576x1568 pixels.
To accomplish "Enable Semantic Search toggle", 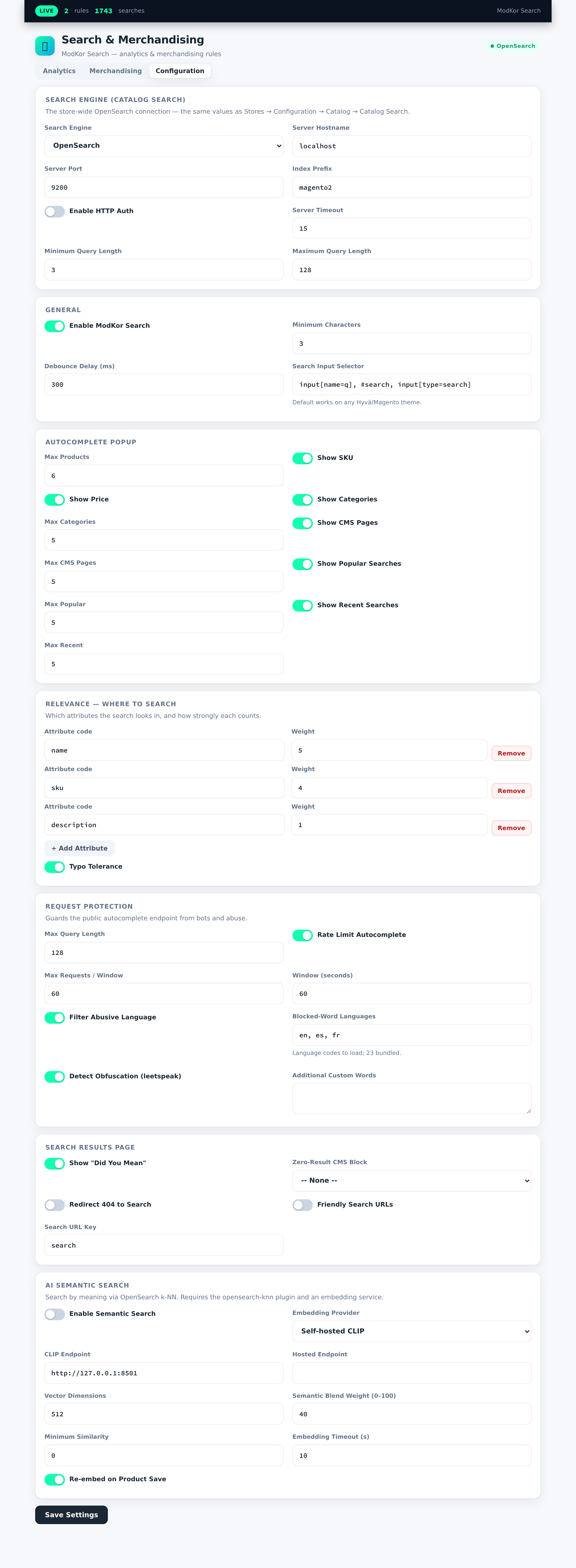I will [x=55, y=1314].
